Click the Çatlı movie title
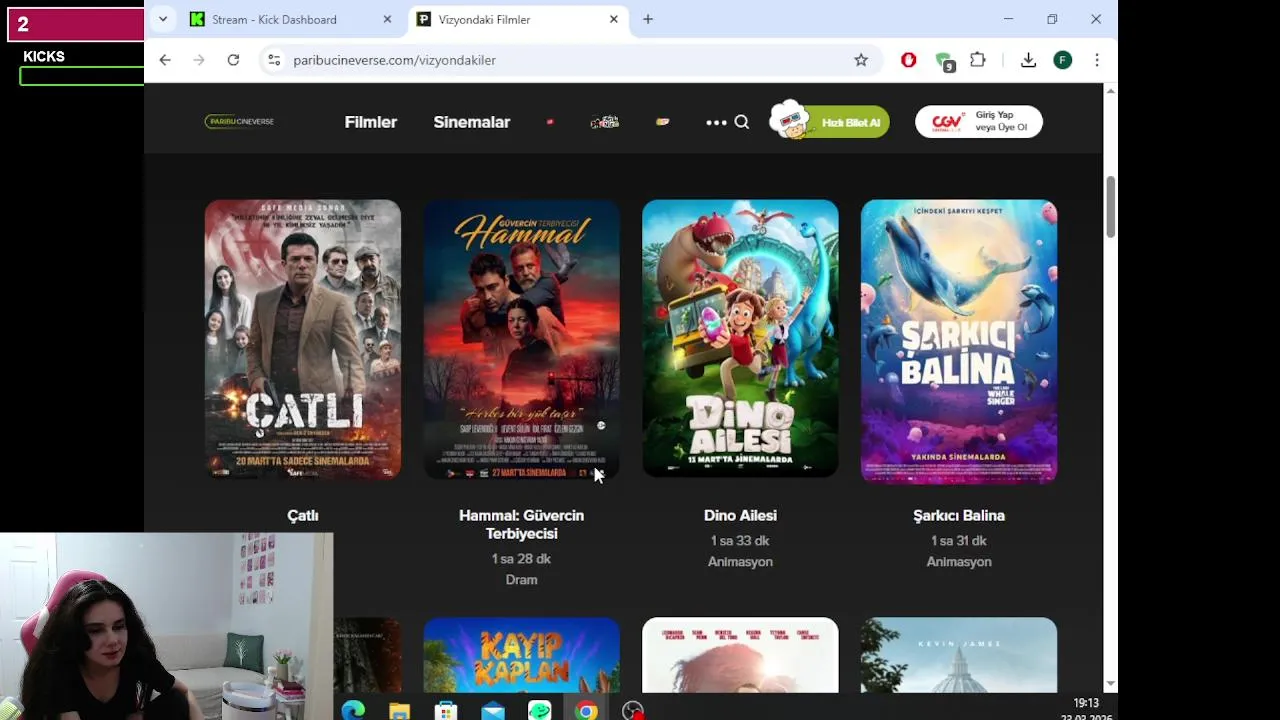The height and width of the screenshot is (720, 1280). [x=303, y=516]
